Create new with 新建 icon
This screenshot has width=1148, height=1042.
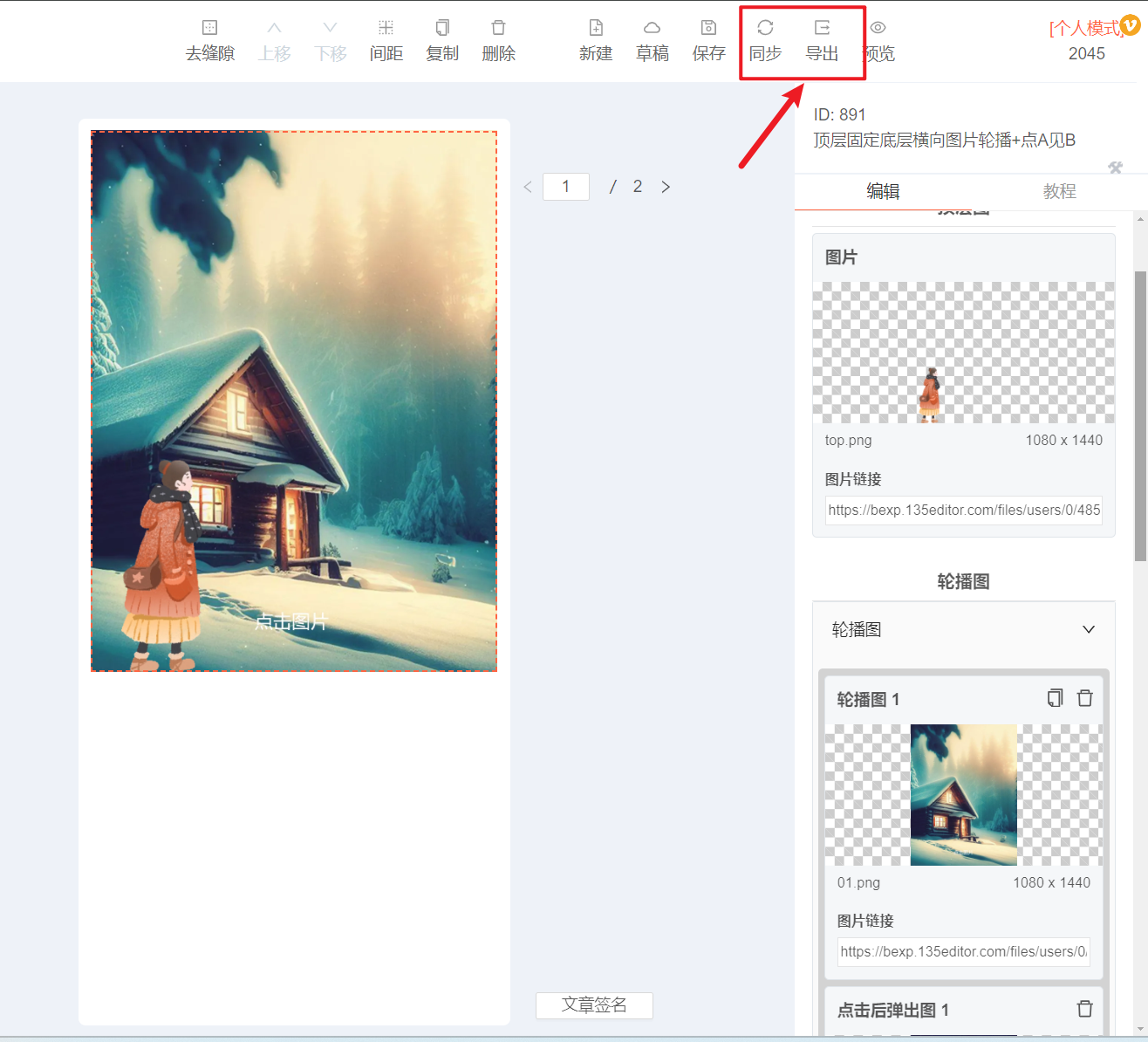596,28
